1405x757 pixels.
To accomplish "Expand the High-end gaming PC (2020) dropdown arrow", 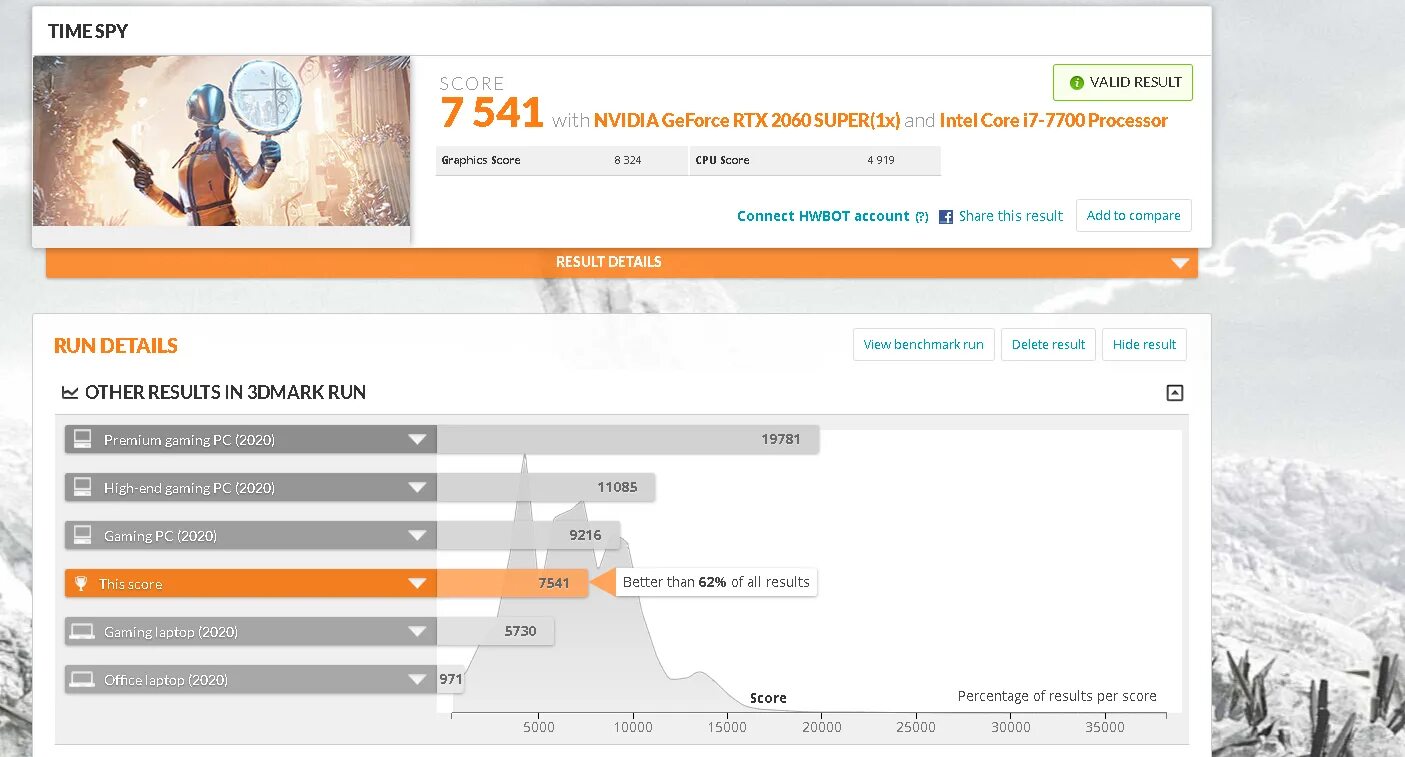I will 417,488.
